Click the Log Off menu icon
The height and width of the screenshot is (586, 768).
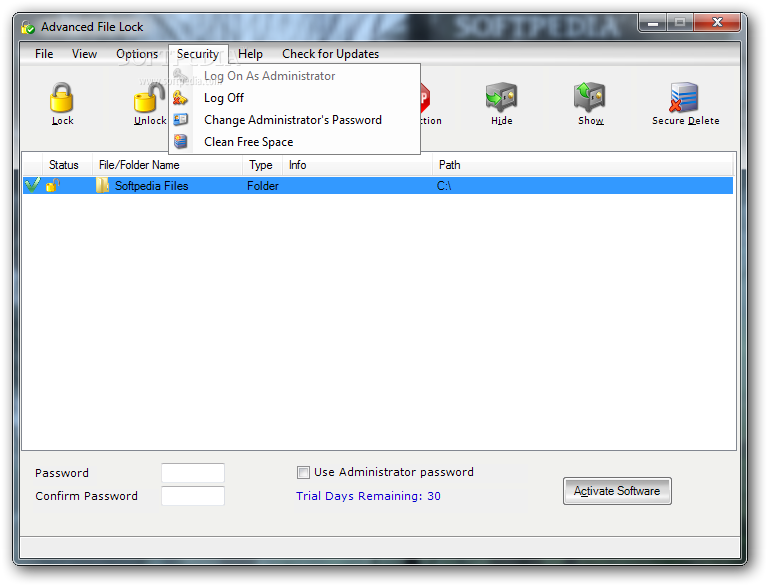[180, 98]
